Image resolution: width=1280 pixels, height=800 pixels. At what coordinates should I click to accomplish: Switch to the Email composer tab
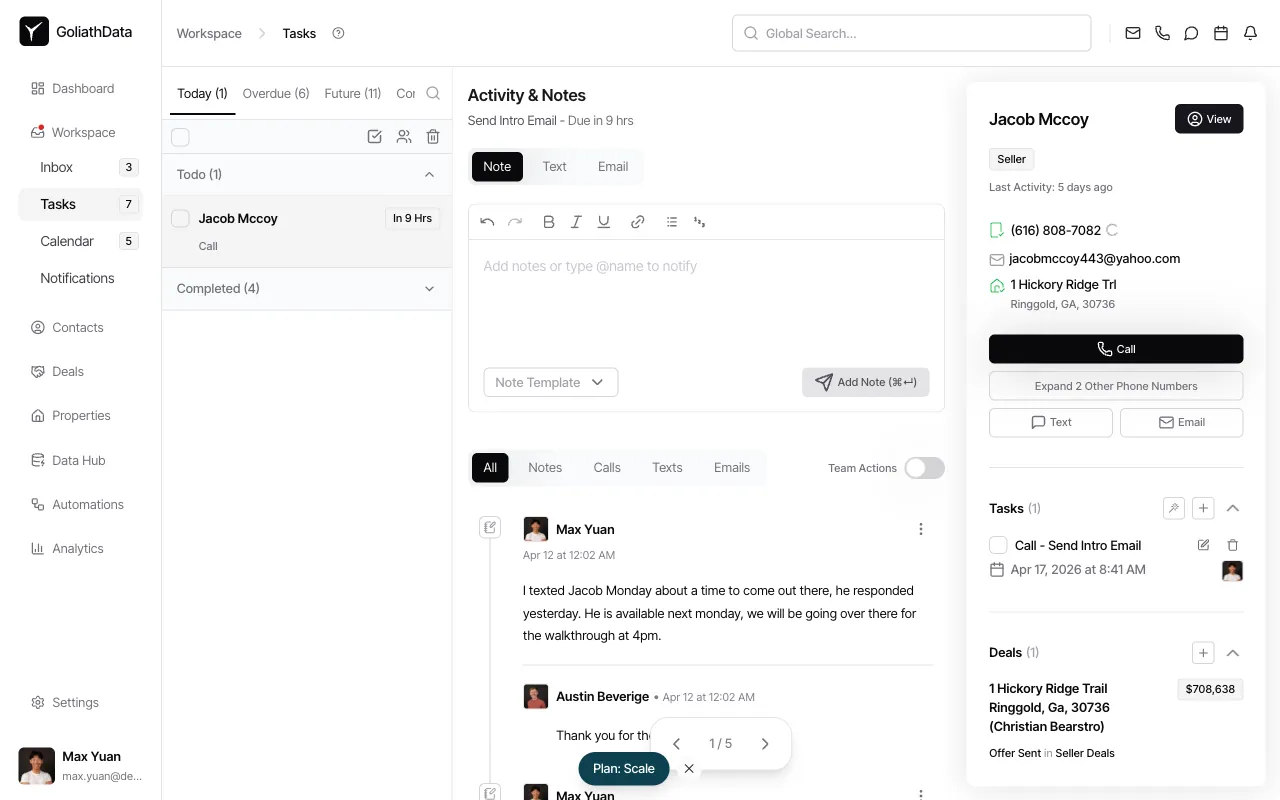click(x=613, y=166)
